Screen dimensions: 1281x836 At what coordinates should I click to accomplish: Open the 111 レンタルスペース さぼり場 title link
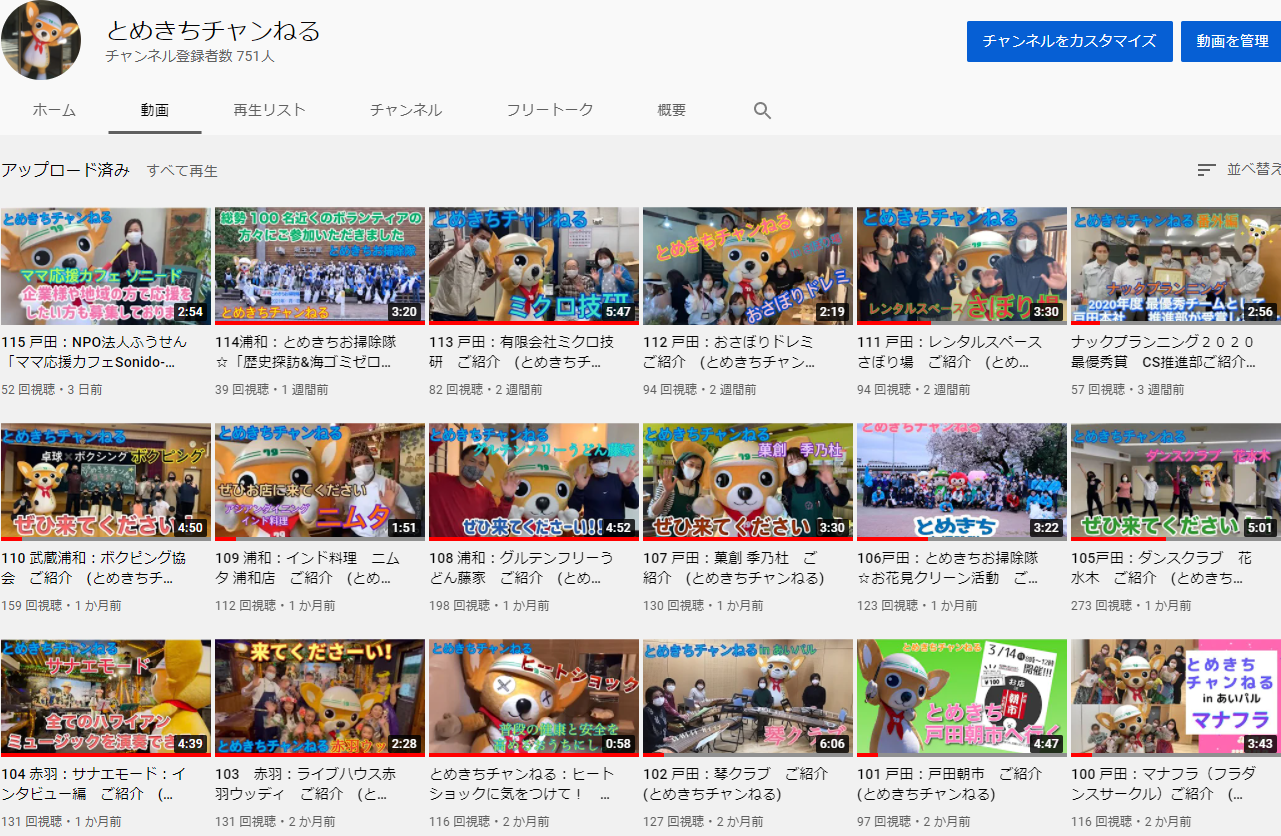[948, 351]
